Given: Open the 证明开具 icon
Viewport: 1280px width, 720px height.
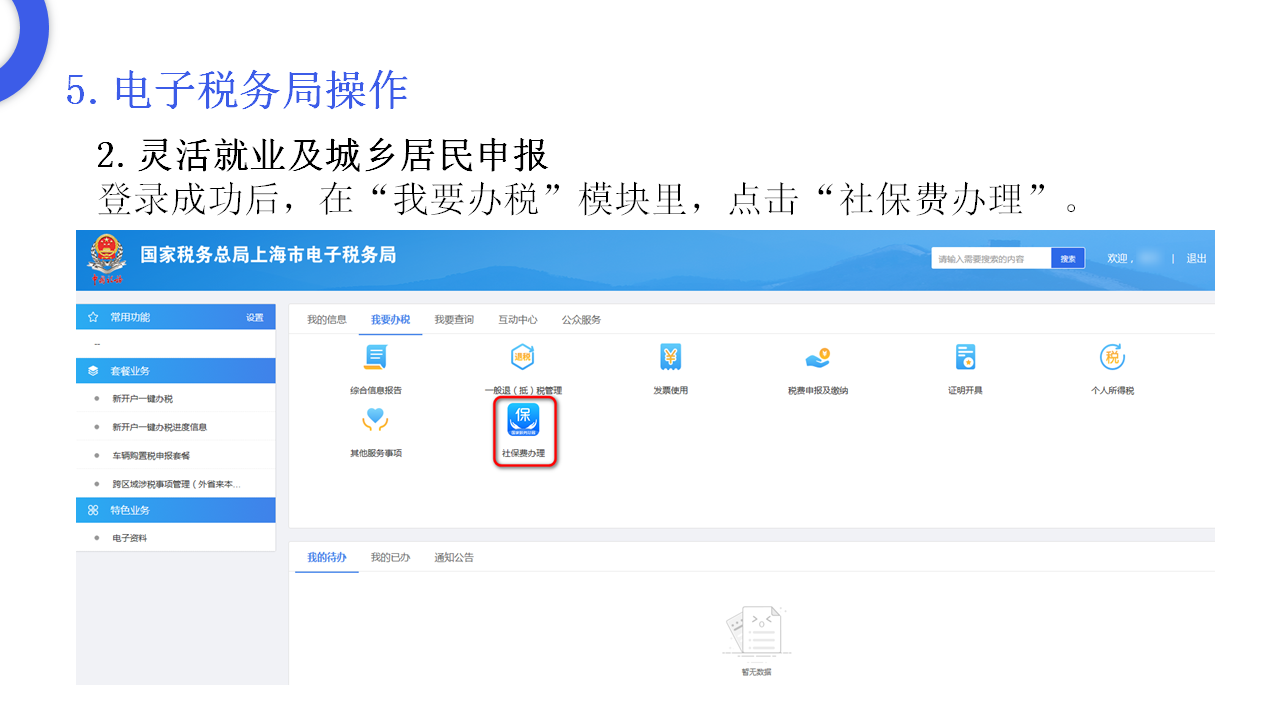Looking at the screenshot, I should tap(965, 357).
